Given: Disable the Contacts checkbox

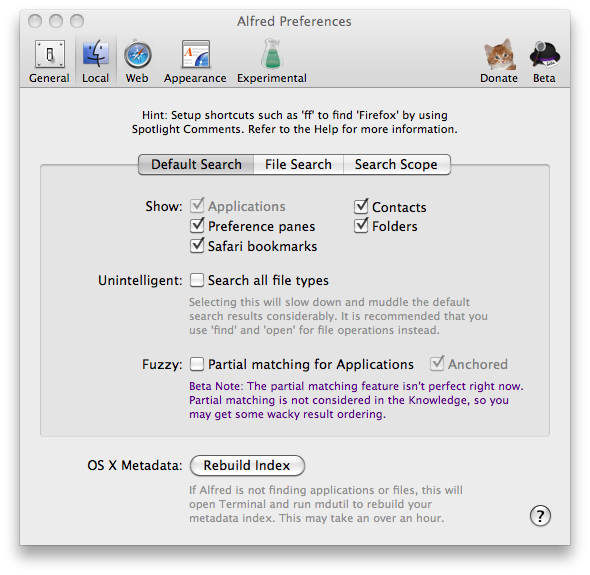Looking at the screenshot, I should coord(361,206).
